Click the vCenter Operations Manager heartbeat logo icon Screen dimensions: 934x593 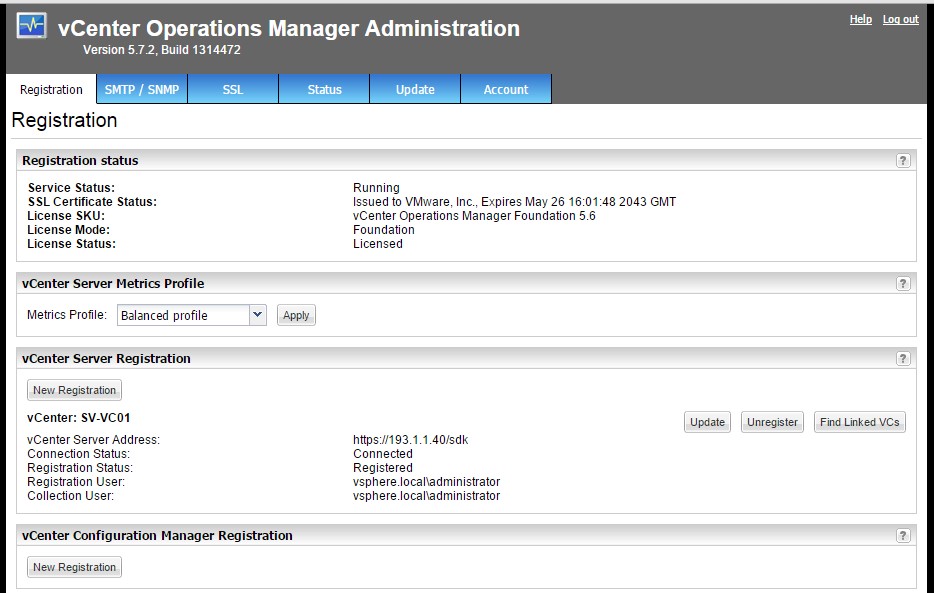32,26
